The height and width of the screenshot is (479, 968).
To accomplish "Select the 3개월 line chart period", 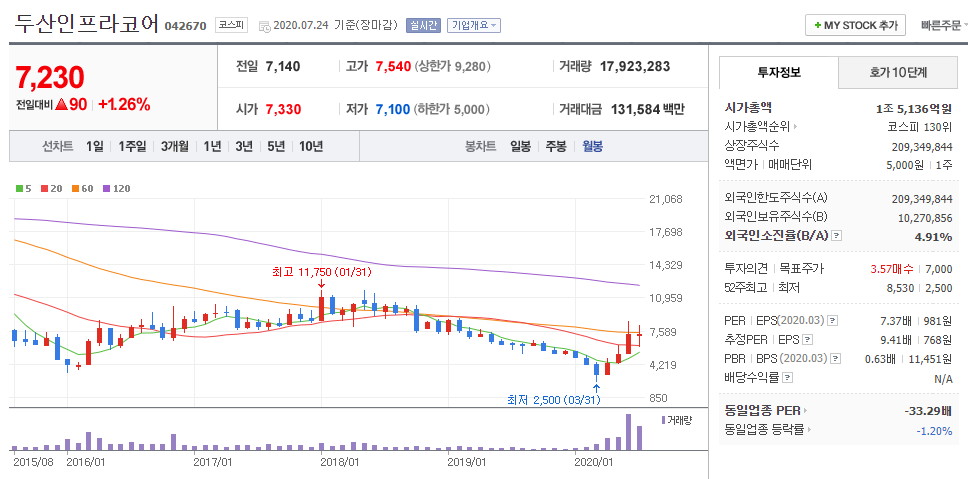I will (175, 146).
